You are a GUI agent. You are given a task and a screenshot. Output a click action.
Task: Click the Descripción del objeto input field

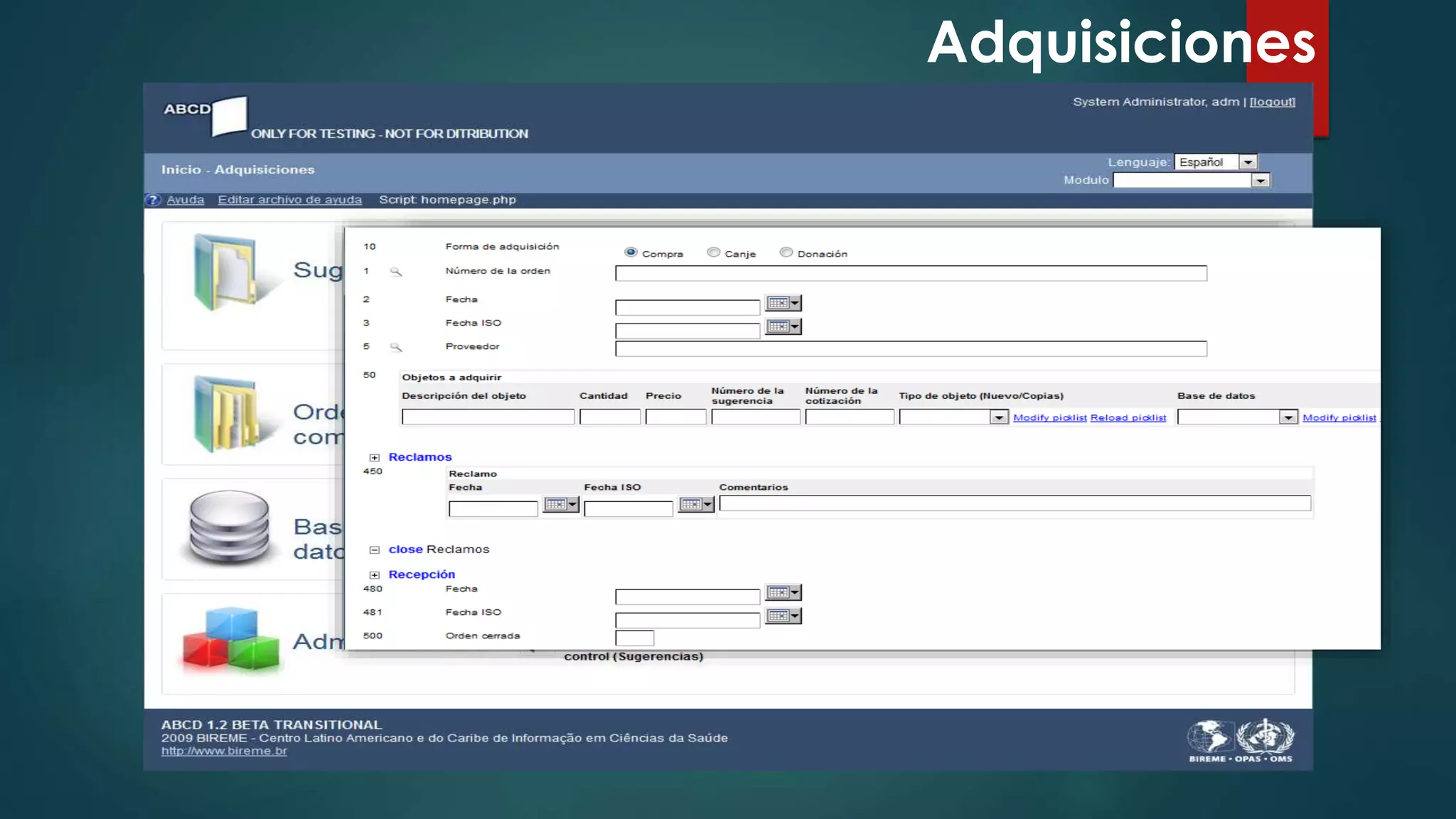pyautogui.click(x=488, y=417)
